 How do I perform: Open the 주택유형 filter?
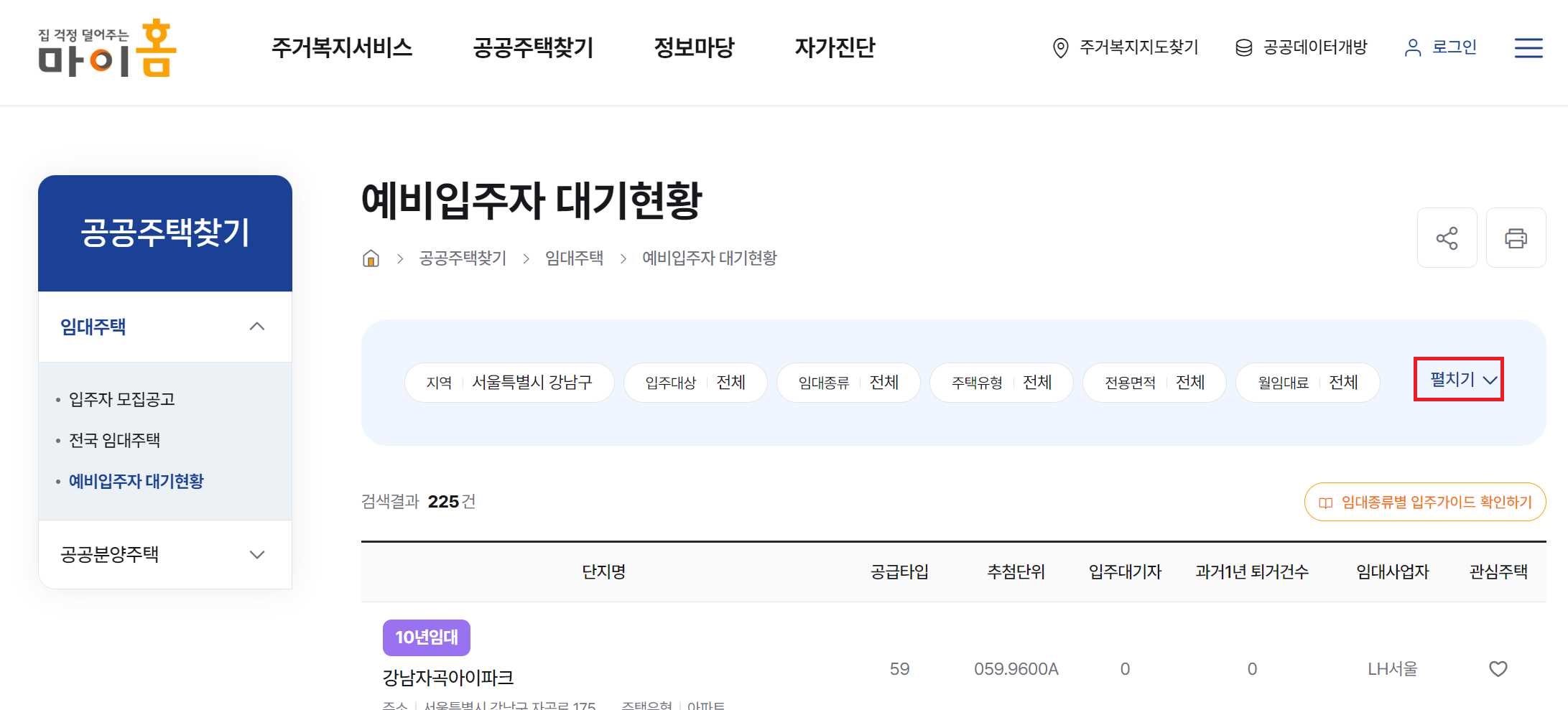(x=1001, y=383)
